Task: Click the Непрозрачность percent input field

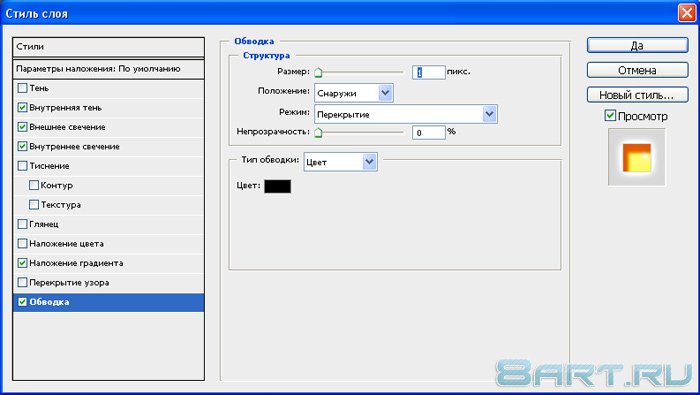Action: [429, 133]
